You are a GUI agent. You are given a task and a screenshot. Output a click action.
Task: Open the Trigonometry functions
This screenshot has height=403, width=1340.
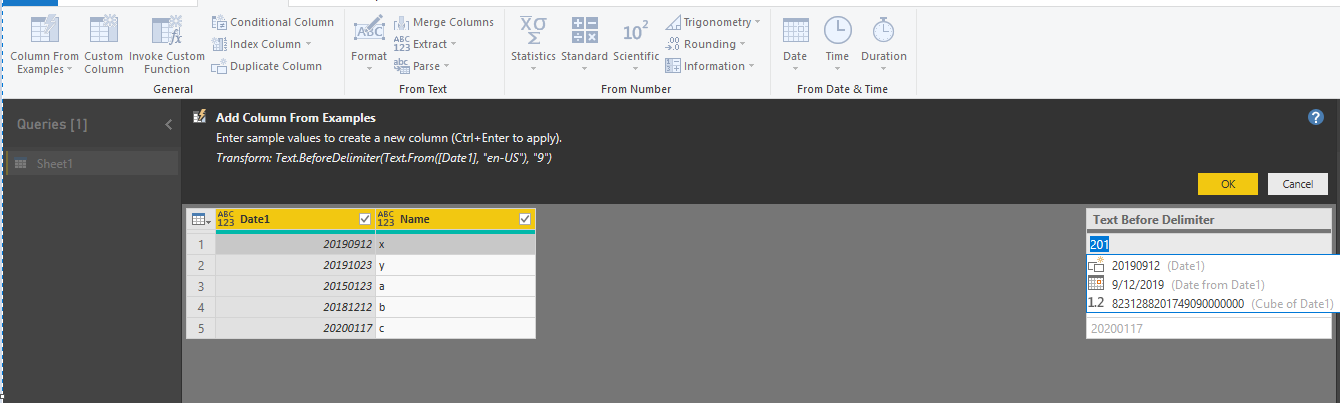coord(713,22)
